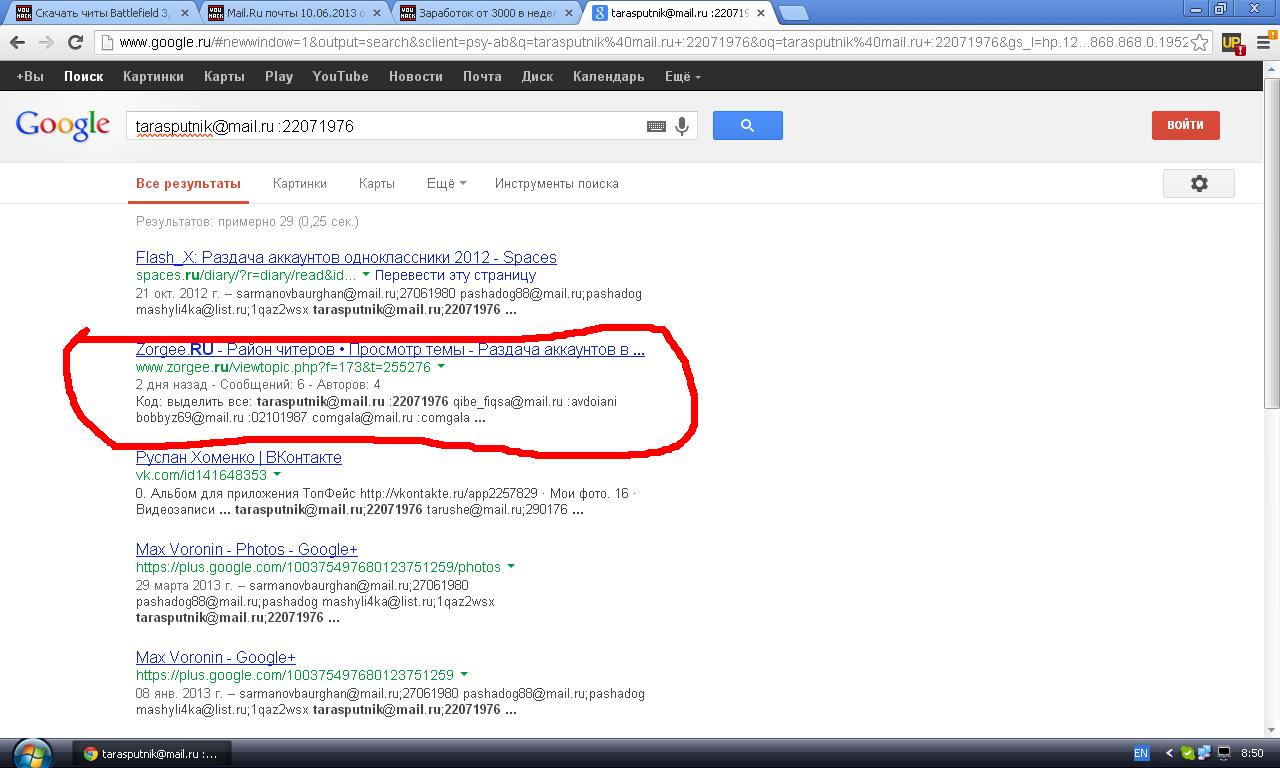This screenshot has width=1280, height=768.
Task: Click the Google logo
Action: (62, 126)
